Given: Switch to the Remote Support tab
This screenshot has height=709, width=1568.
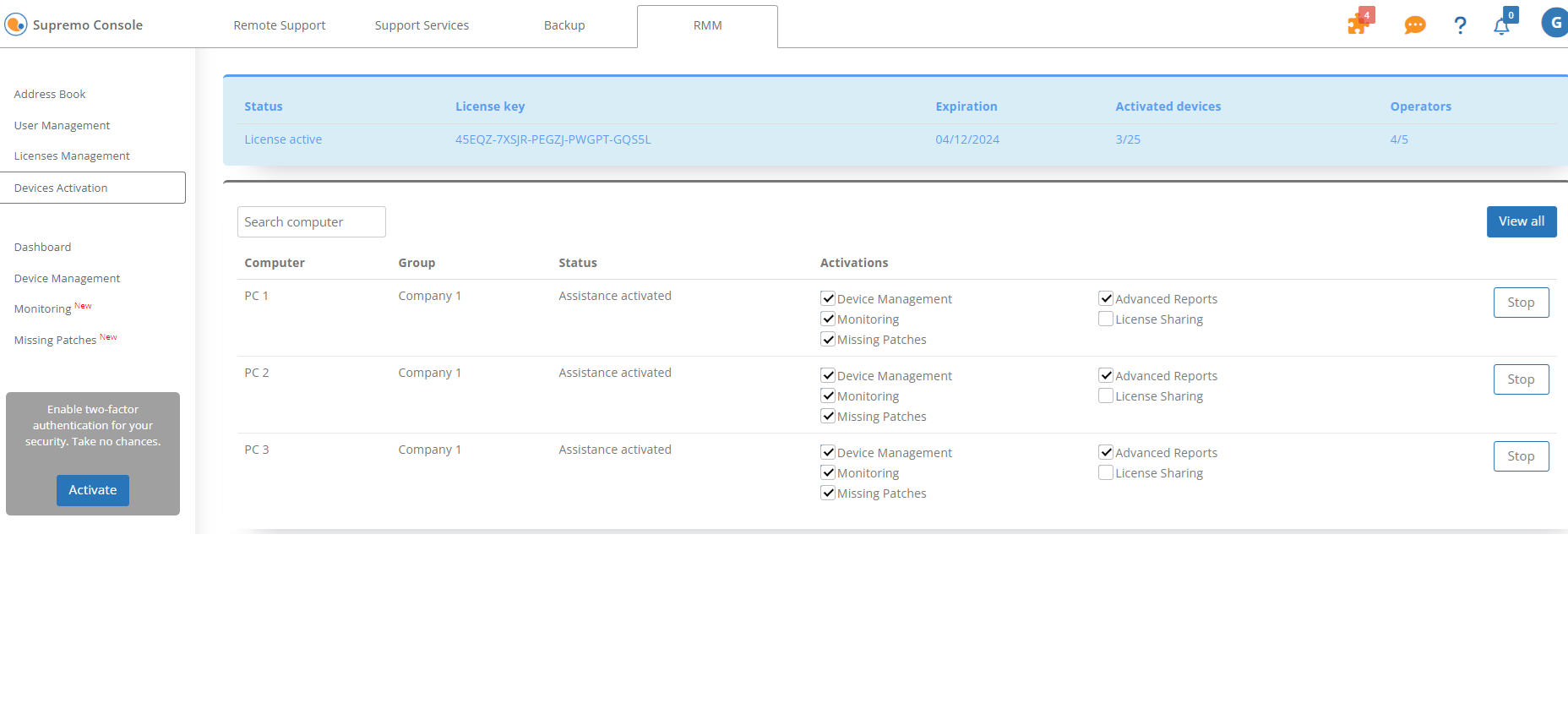Looking at the screenshot, I should pos(280,25).
